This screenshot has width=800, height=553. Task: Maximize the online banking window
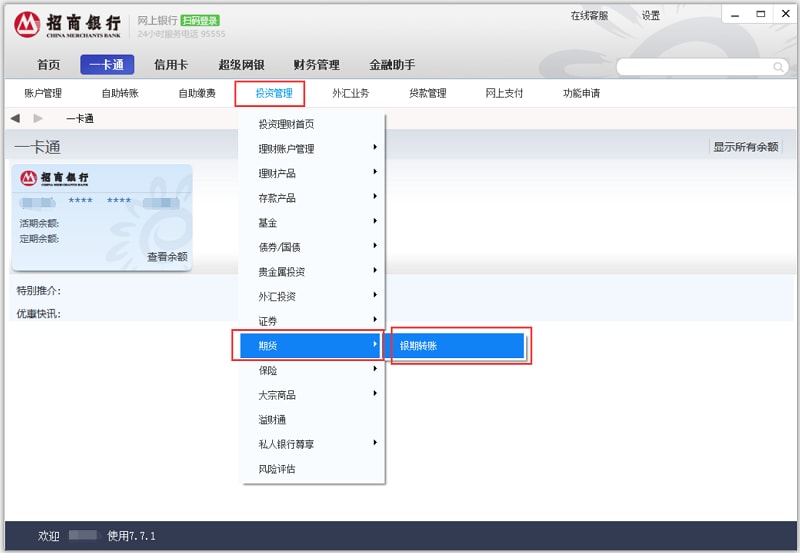760,14
